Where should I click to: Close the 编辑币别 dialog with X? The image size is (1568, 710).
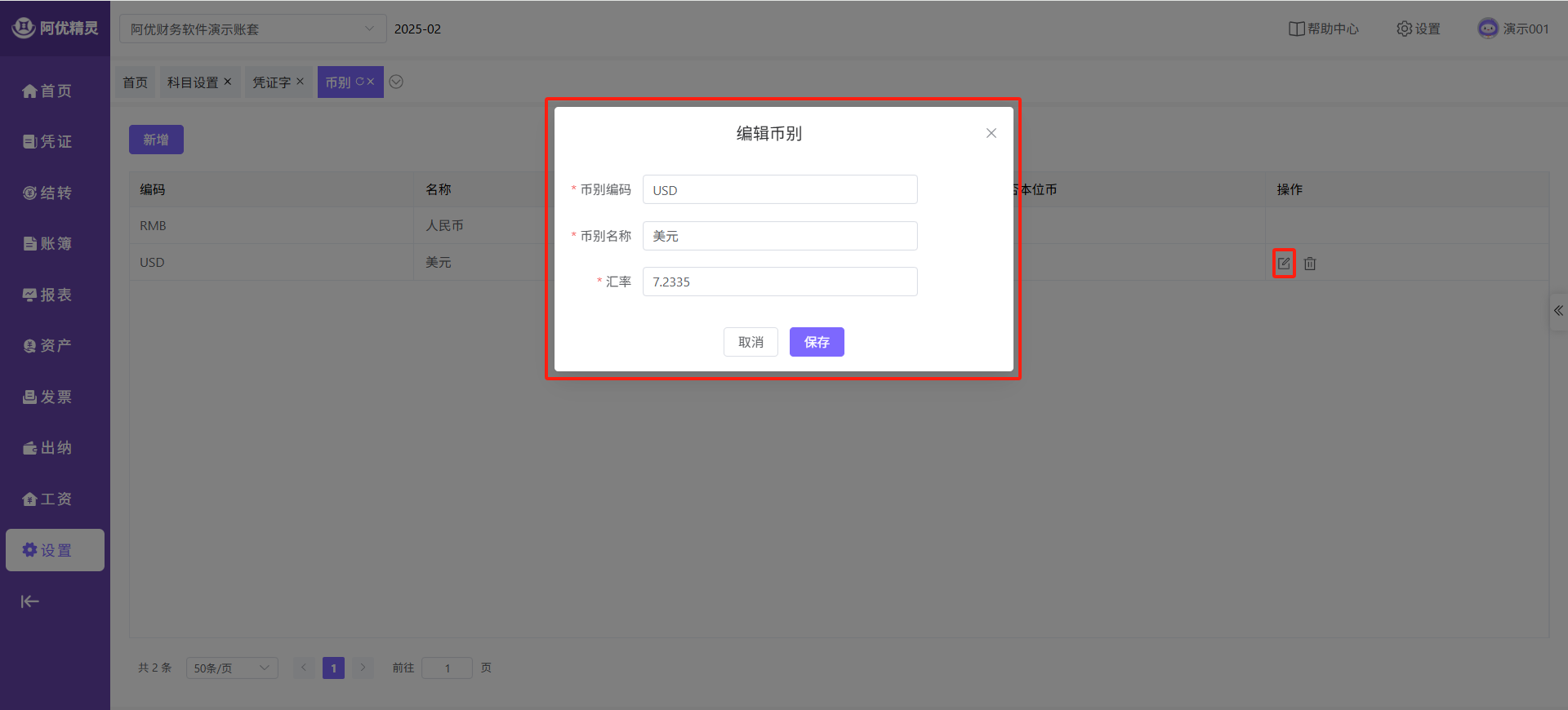click(x=991, y=133)
